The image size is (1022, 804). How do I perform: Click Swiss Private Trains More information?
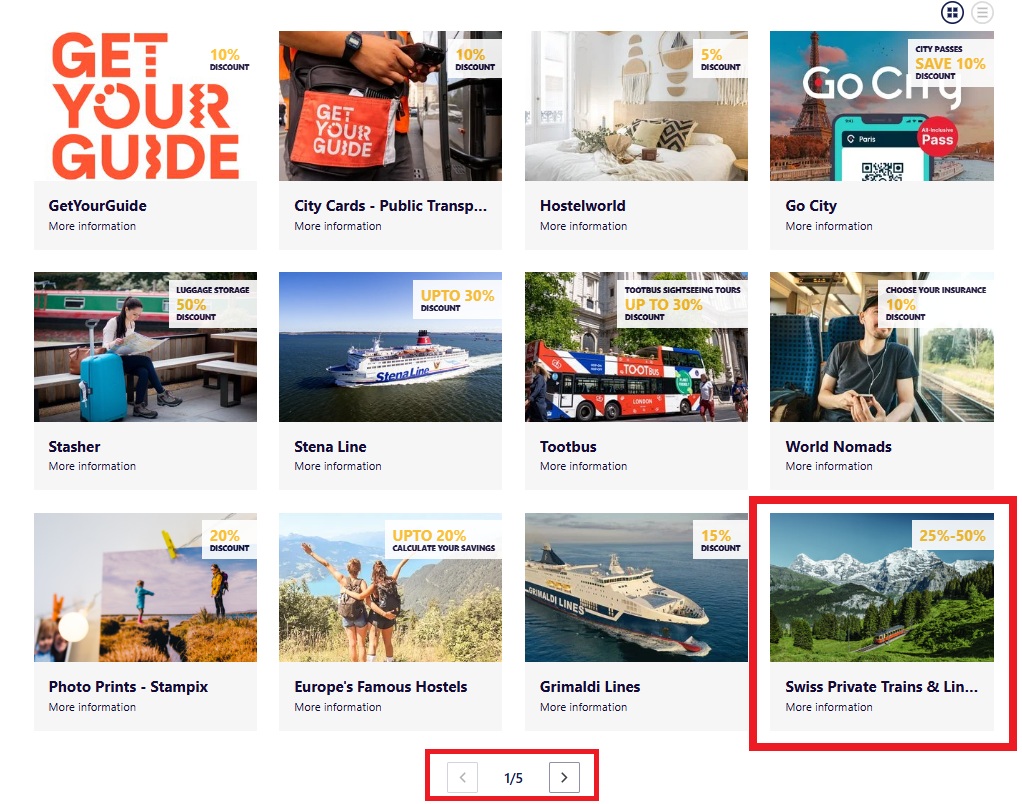[x=828, y=707]
